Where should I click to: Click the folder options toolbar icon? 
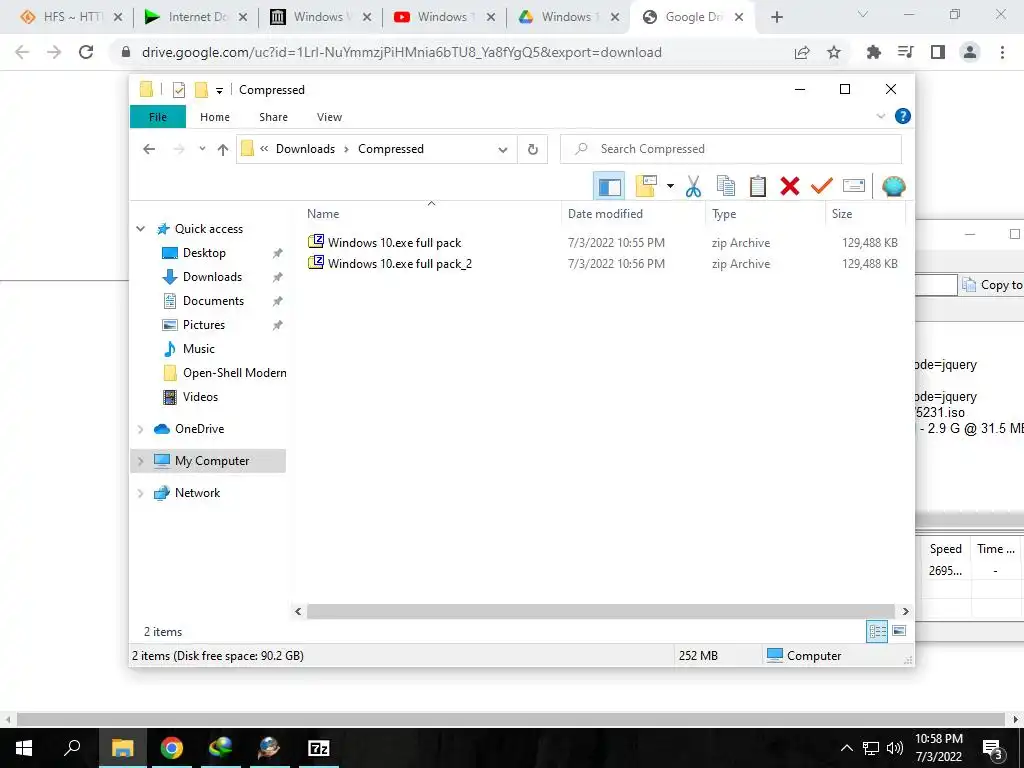(646, 186)
